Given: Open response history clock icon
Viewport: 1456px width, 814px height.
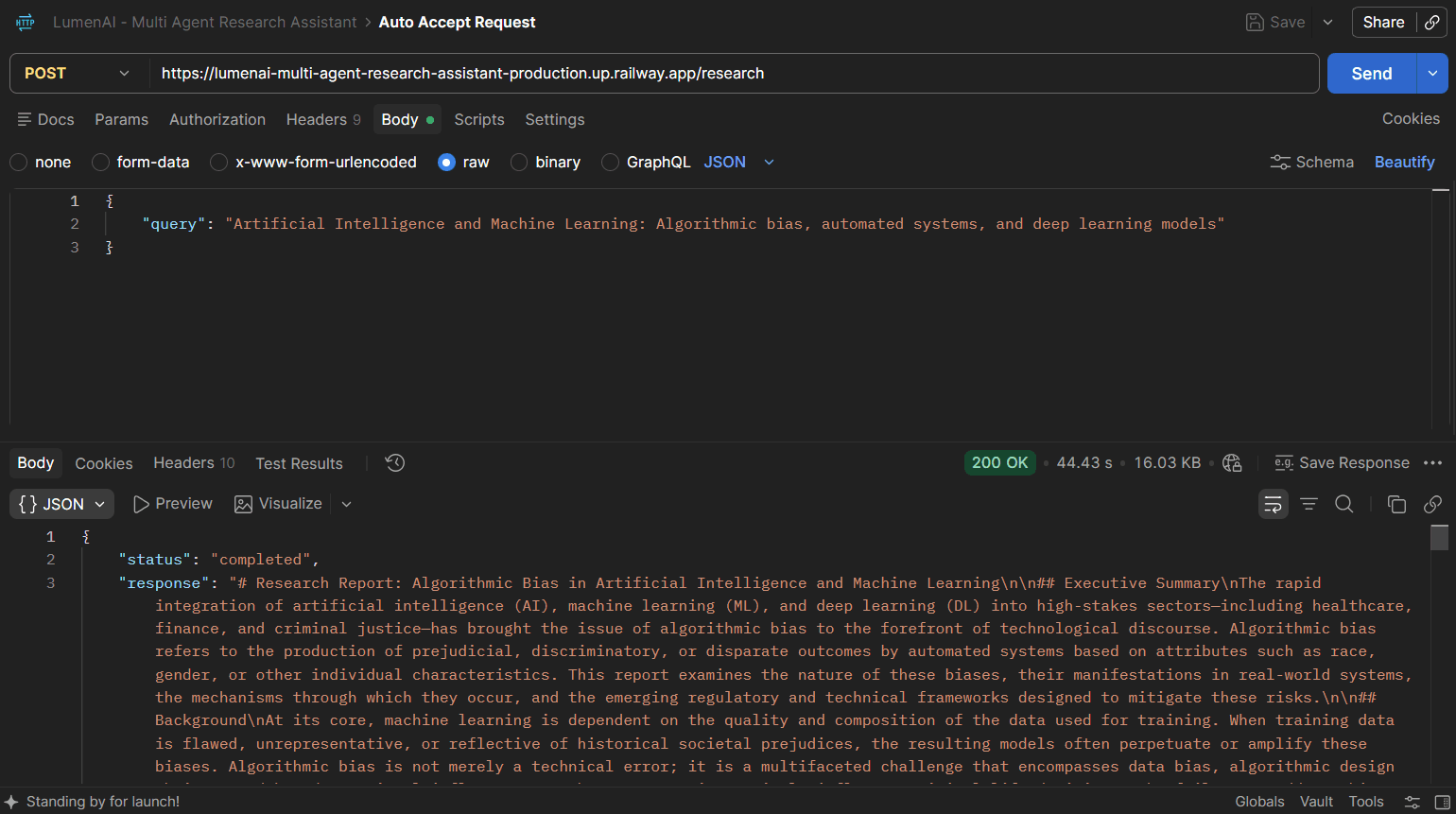Looking at the screenshot, I should 395,462.
